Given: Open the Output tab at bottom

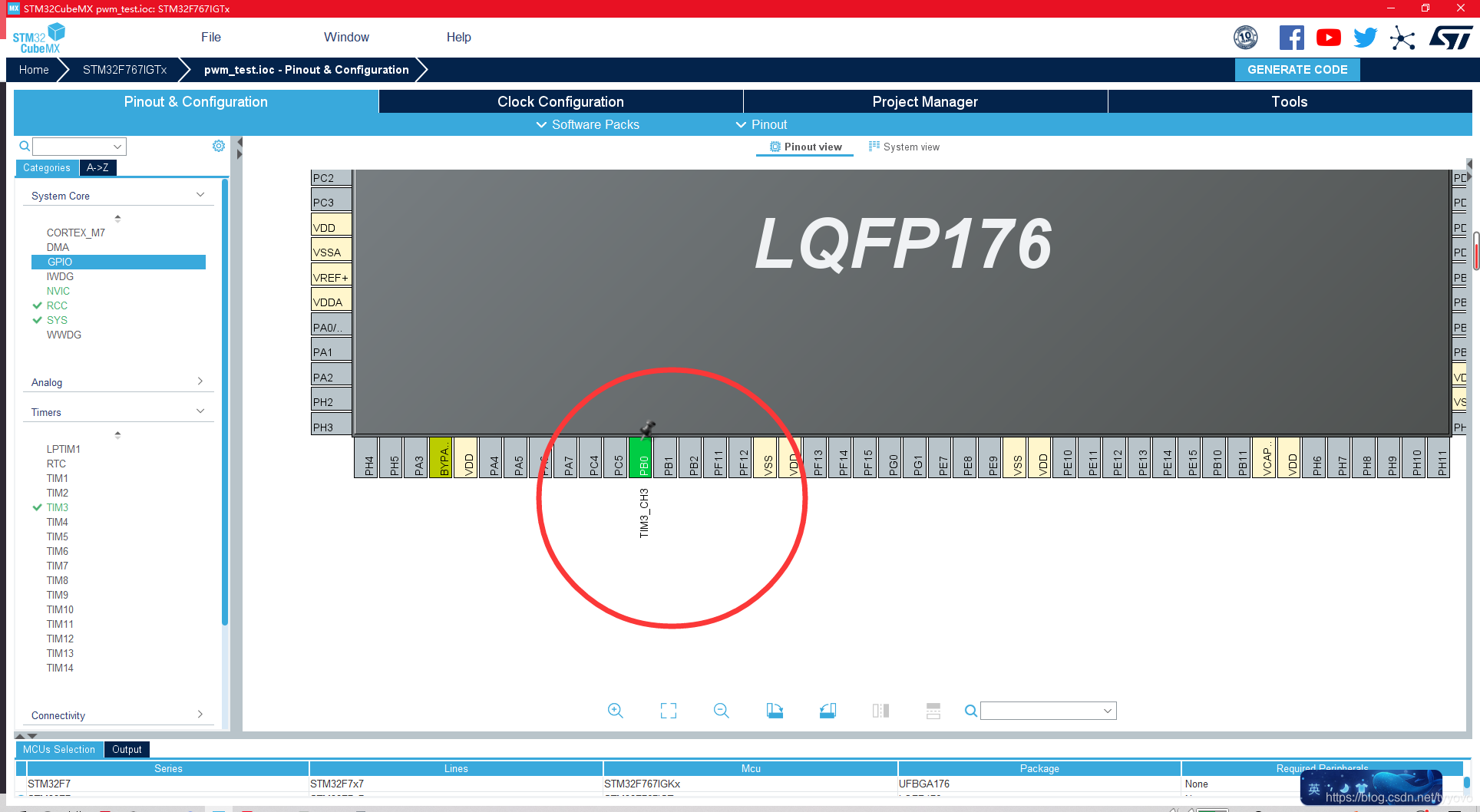Looking at the screenshot, I should 127,749.
